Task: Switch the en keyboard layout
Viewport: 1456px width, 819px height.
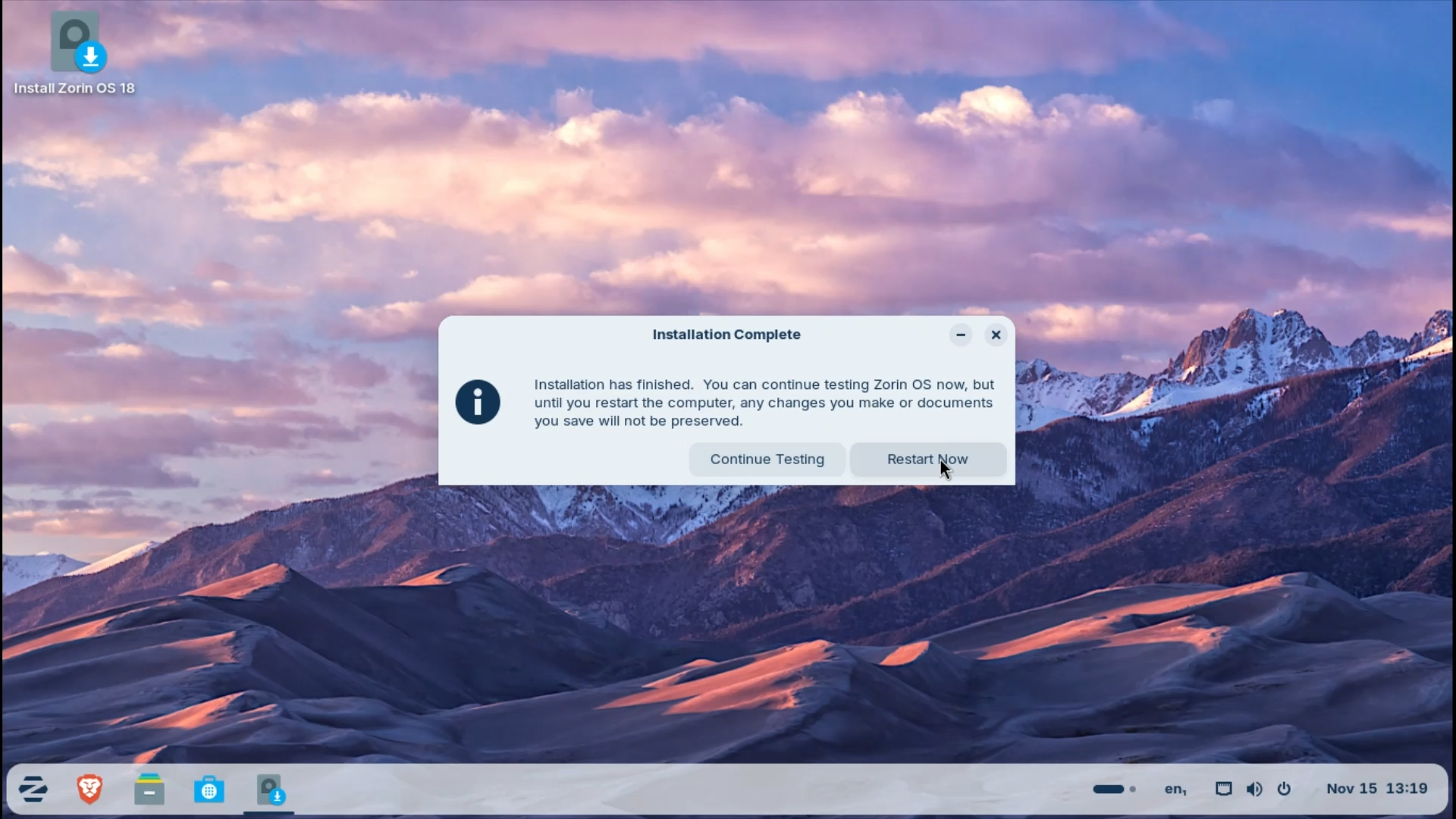Action: [1174, 789]
